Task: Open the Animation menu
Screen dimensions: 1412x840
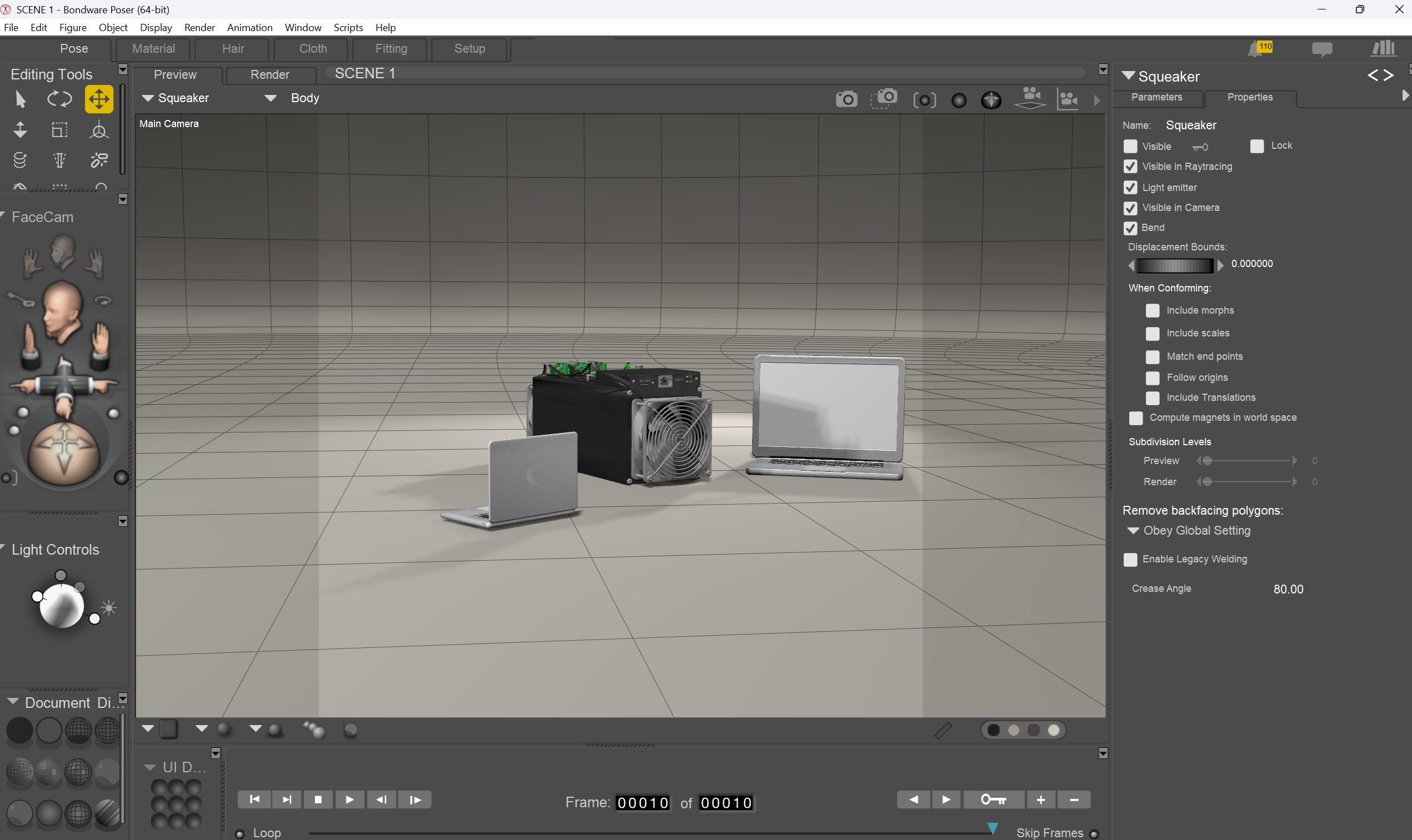Action: 249,27
